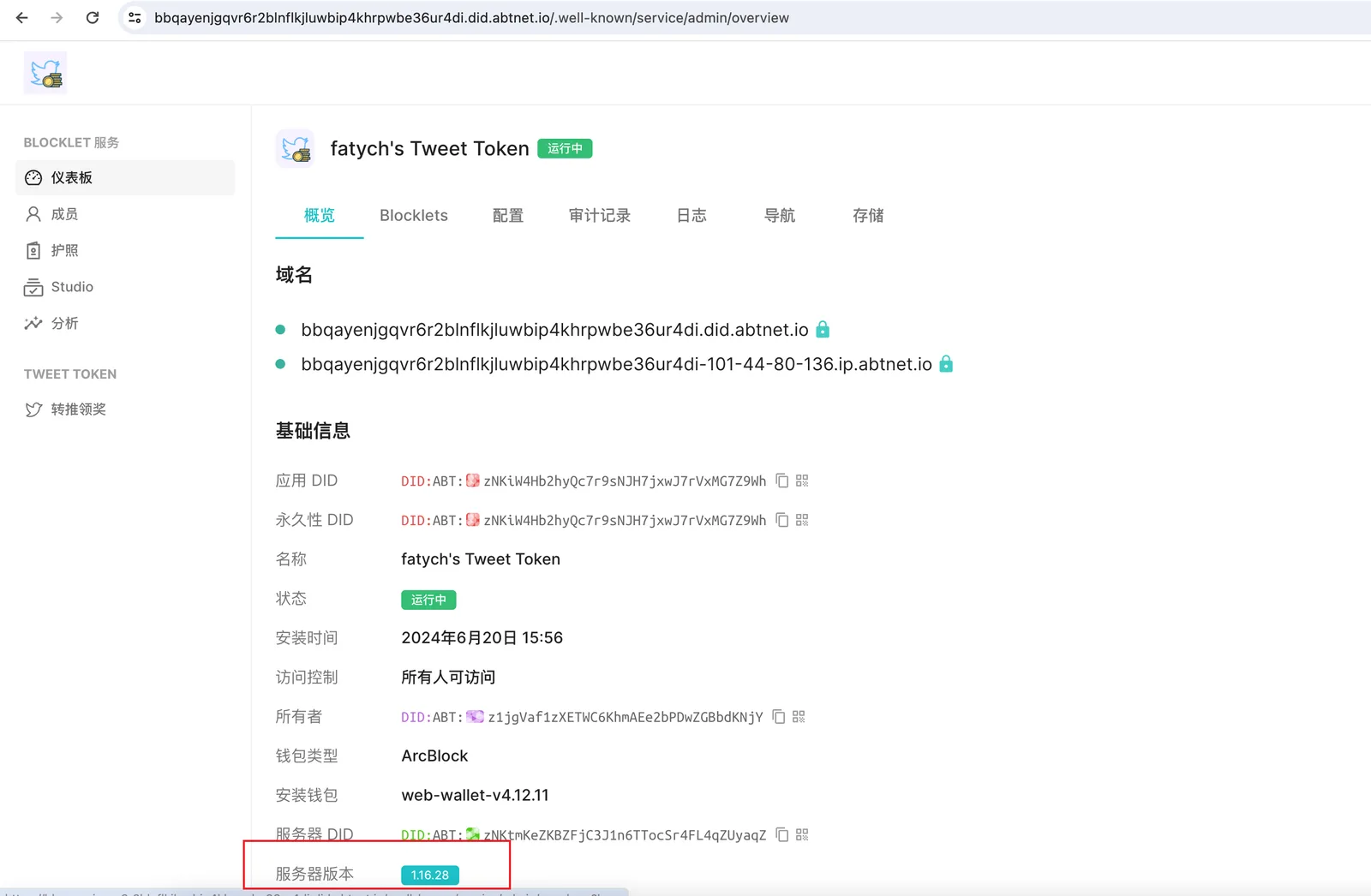Screen dimensions: 1371x896
Task: Click the ArcBlock wallet type value
Action: tap(434, 756)
